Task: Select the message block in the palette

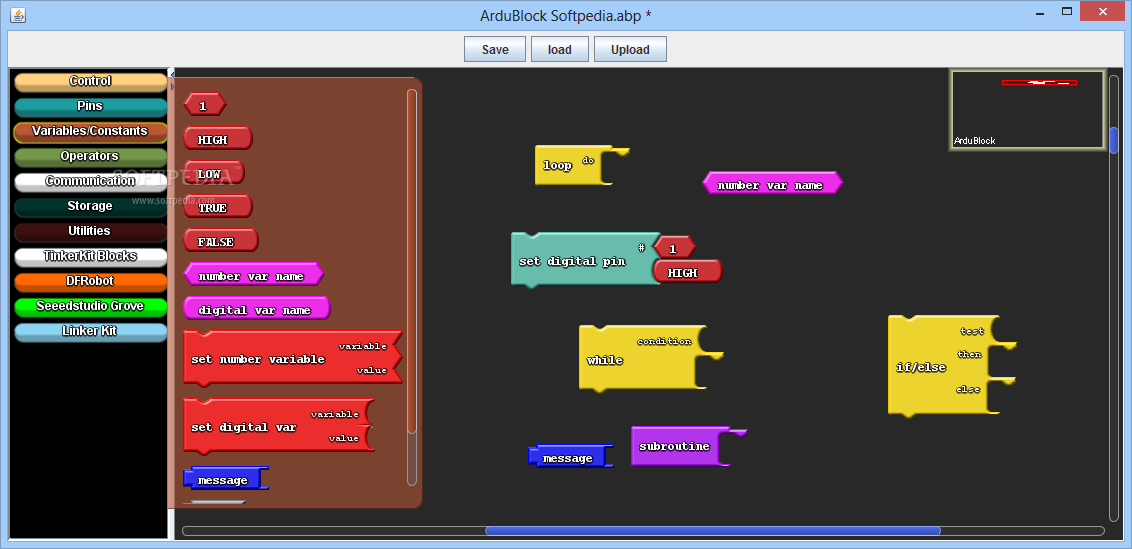Action: 225,479
